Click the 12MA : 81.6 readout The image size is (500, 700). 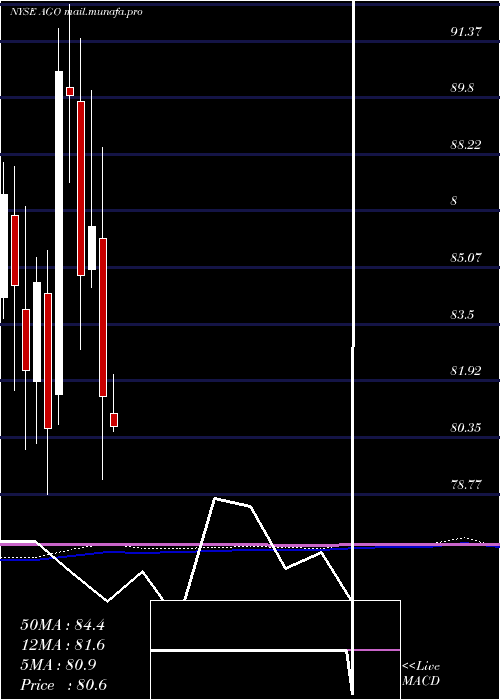coord(62,645)
